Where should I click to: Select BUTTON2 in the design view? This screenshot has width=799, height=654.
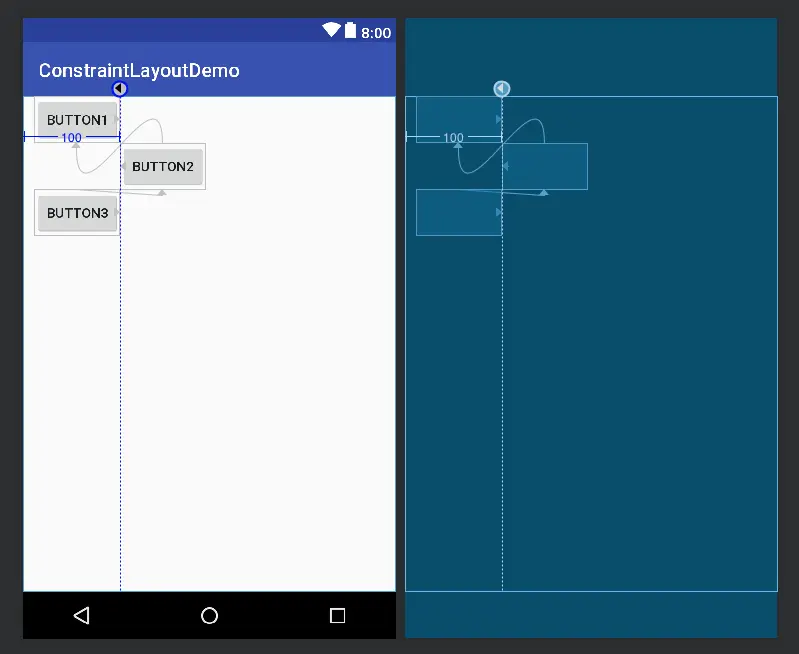(163, 167)
